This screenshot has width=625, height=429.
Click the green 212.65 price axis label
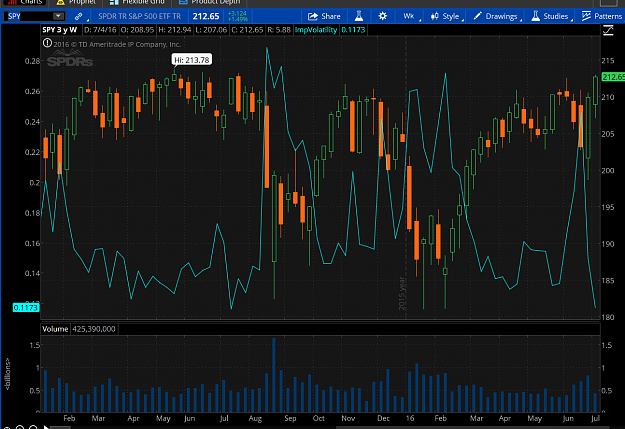click(x=613, y=77)
